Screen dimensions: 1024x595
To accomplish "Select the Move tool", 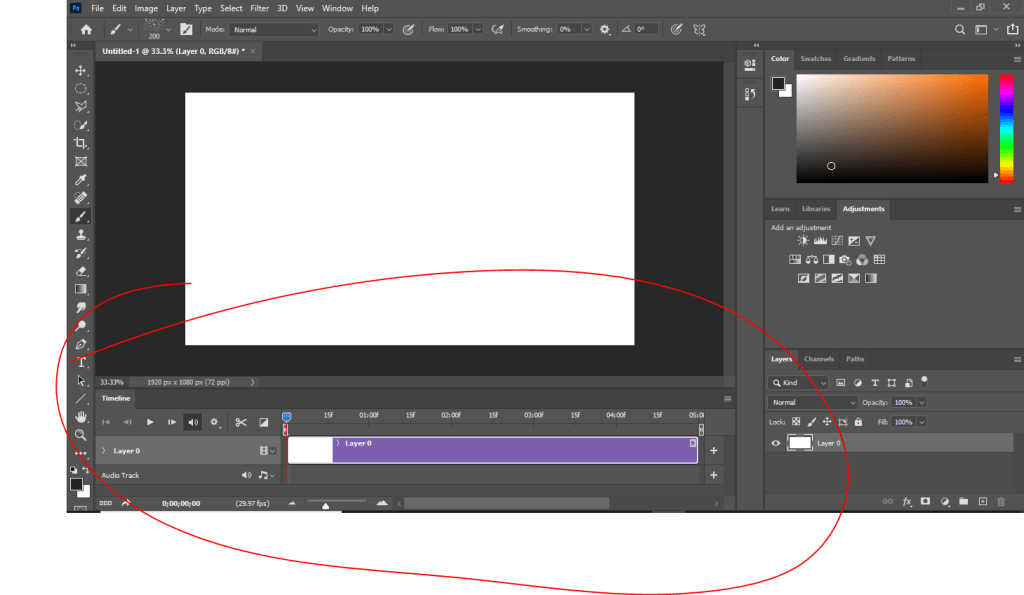I will click(x=81, y=71).
